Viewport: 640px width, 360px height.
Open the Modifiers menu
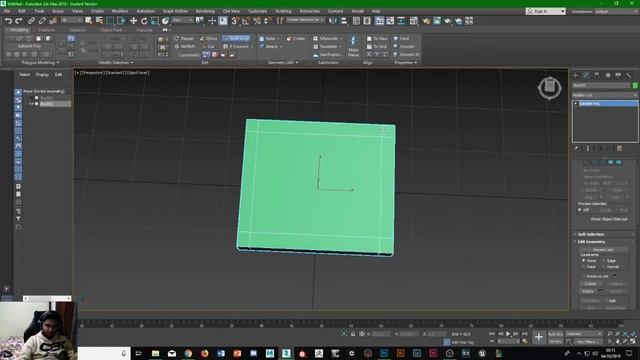(120, 11)
